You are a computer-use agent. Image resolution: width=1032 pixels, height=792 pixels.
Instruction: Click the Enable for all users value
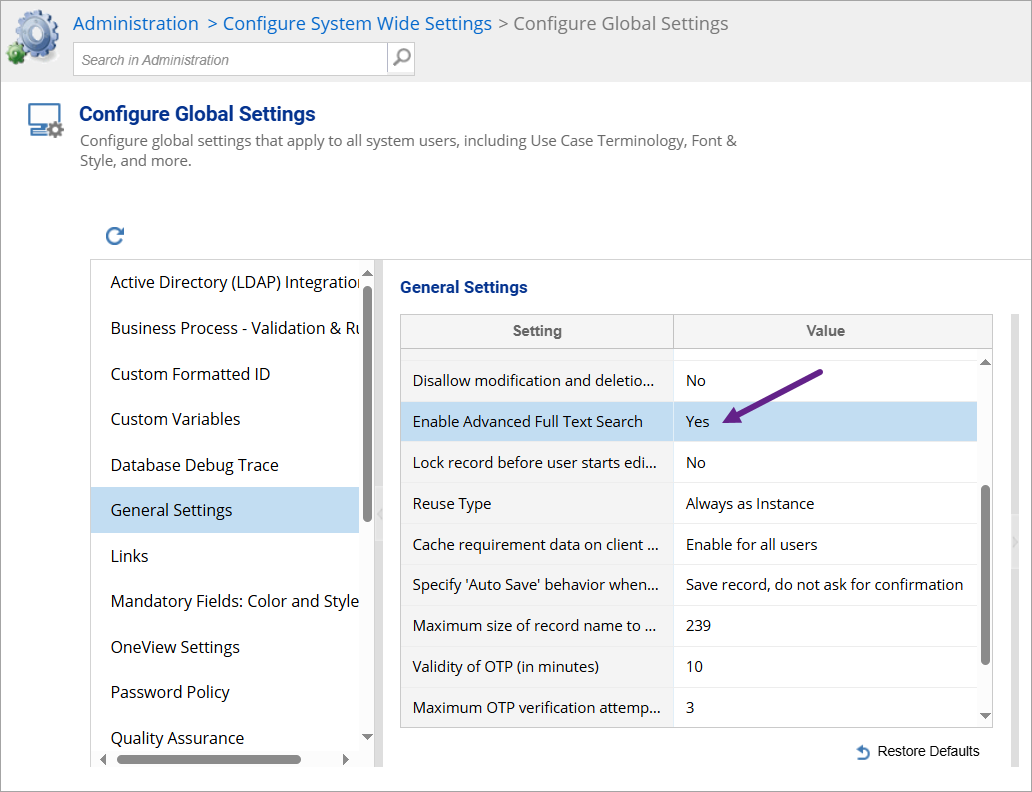pyautogui.click(x=752, y=544)
